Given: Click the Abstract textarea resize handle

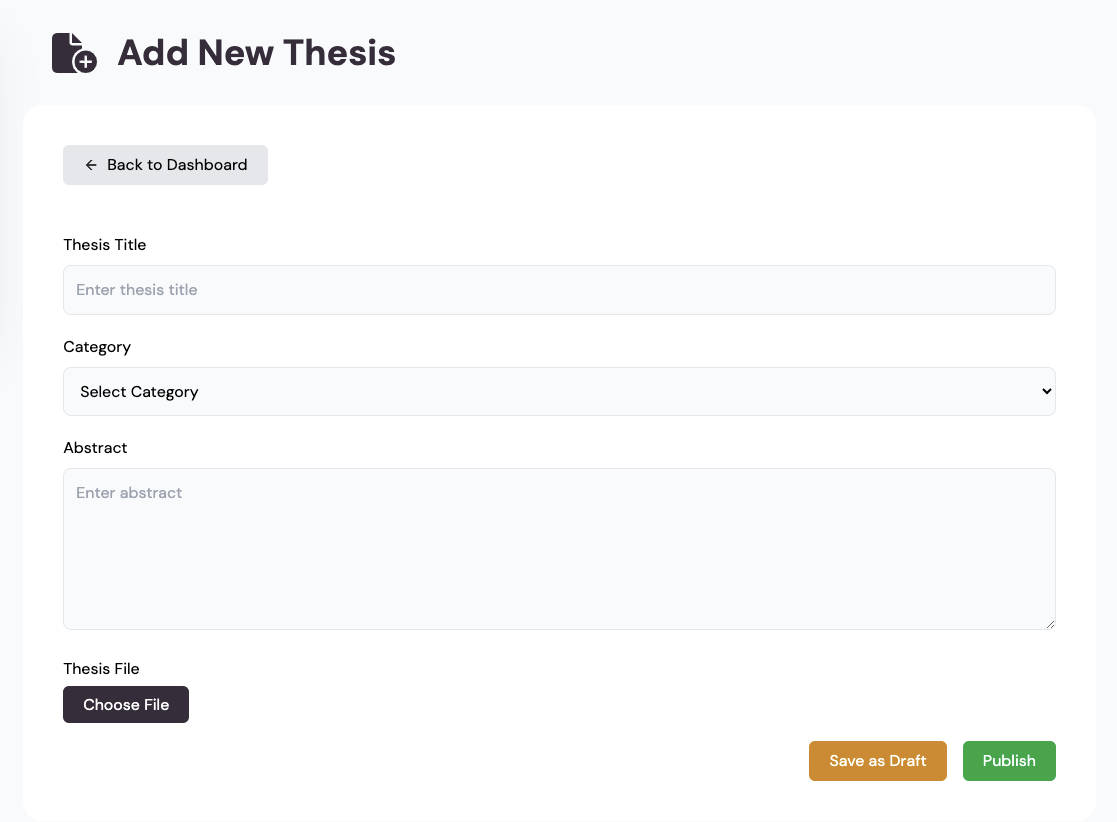Looking at the screenshot, I should [1049, 623].
